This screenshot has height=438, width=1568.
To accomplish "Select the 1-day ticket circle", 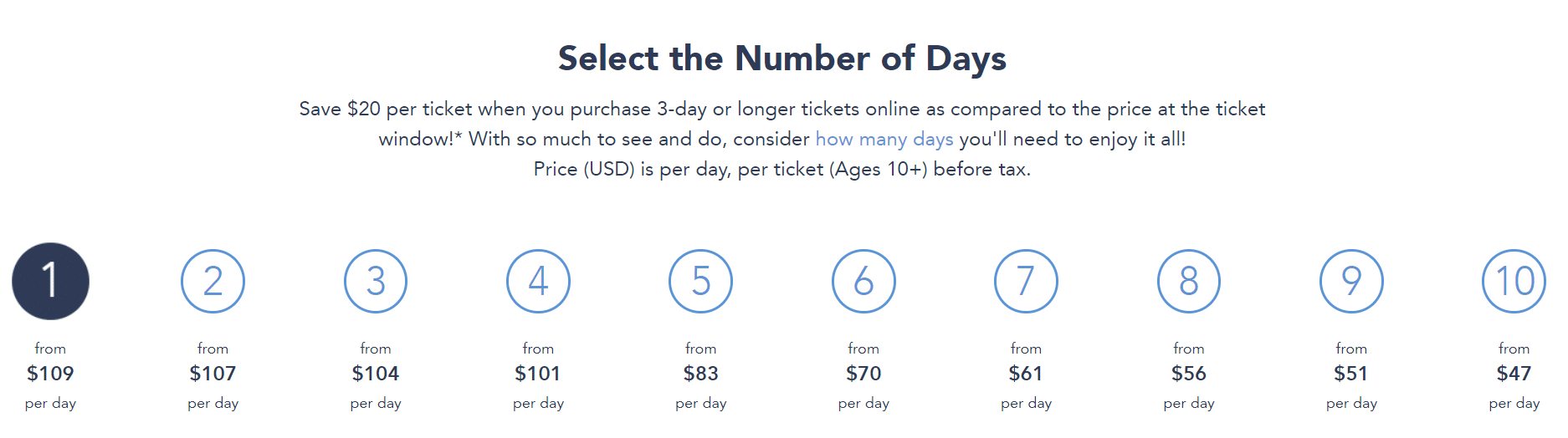I will coord(50,281).
